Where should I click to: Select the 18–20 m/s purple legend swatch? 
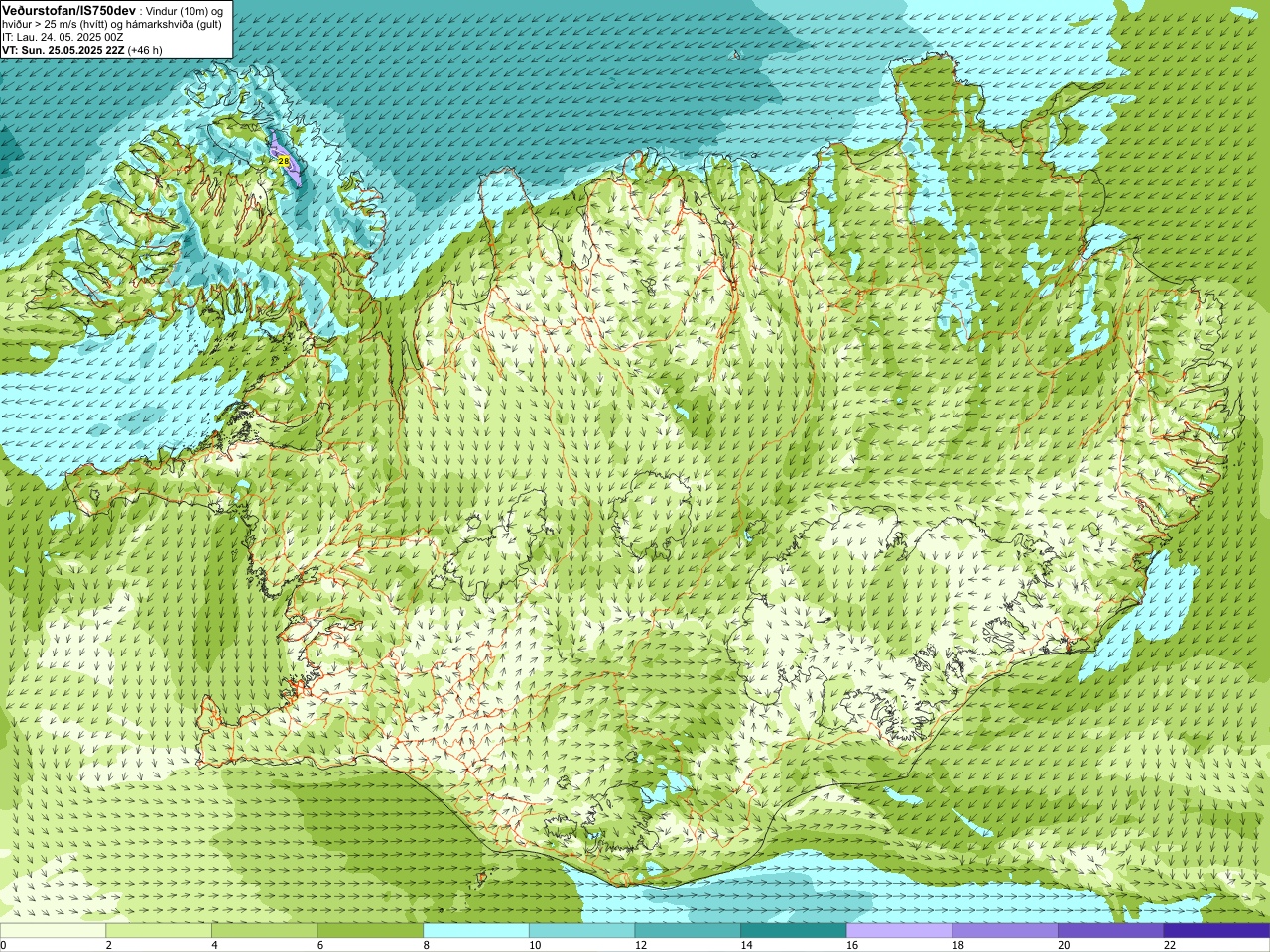(1005, 931)
